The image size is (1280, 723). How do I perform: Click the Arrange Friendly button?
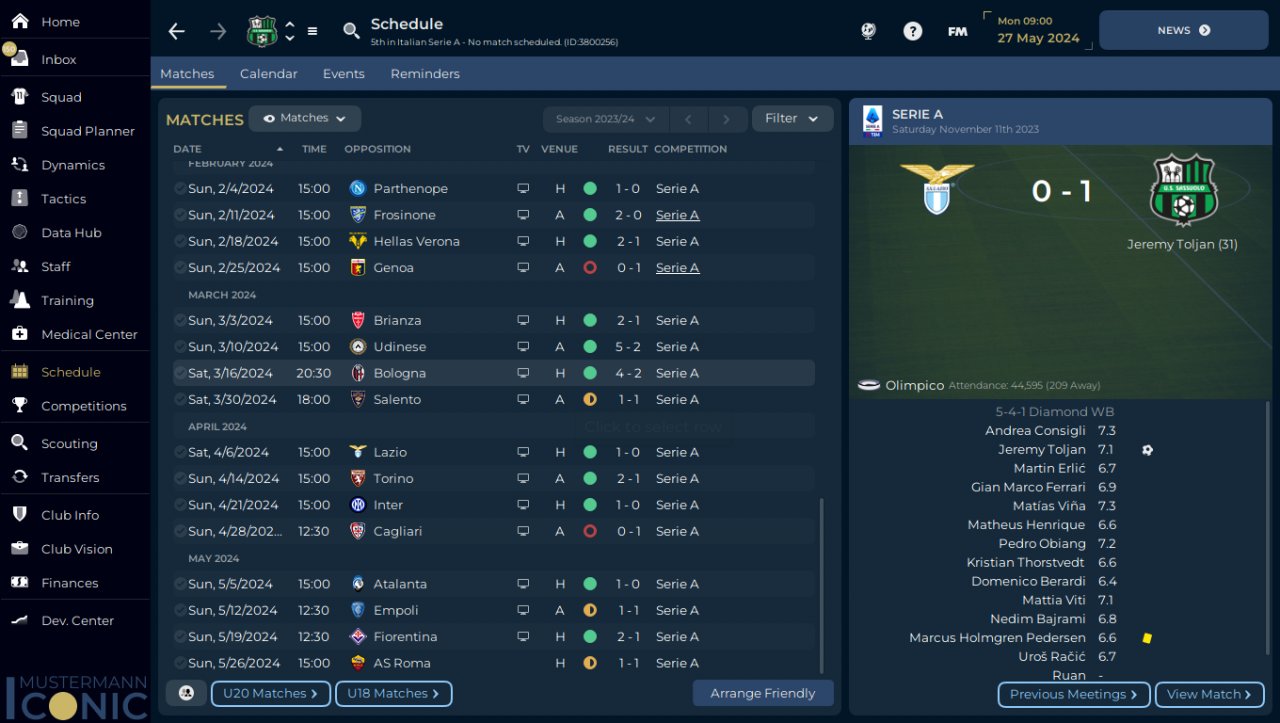tap(763, 693)
